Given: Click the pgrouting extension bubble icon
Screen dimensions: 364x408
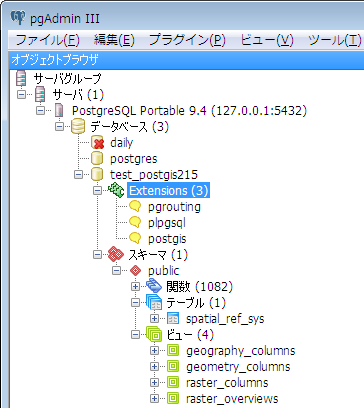Looking at the screenshot, I should click(x=135, y=207).
